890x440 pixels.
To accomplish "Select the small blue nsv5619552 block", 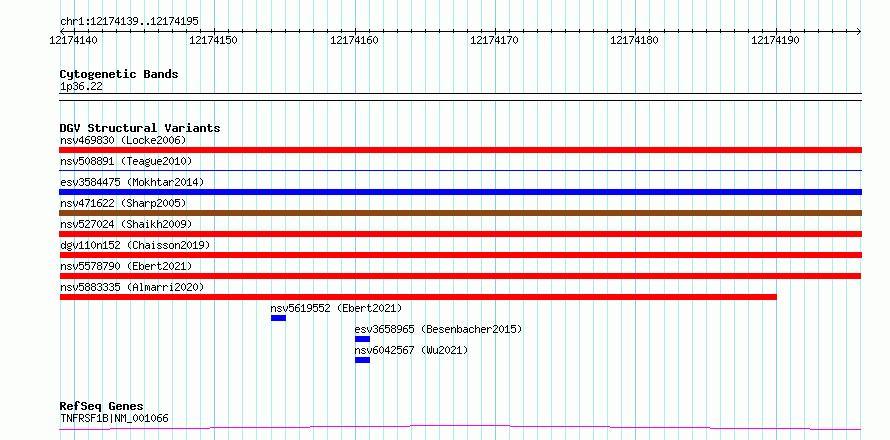I will pyautogui.click(x=278, y=318).
